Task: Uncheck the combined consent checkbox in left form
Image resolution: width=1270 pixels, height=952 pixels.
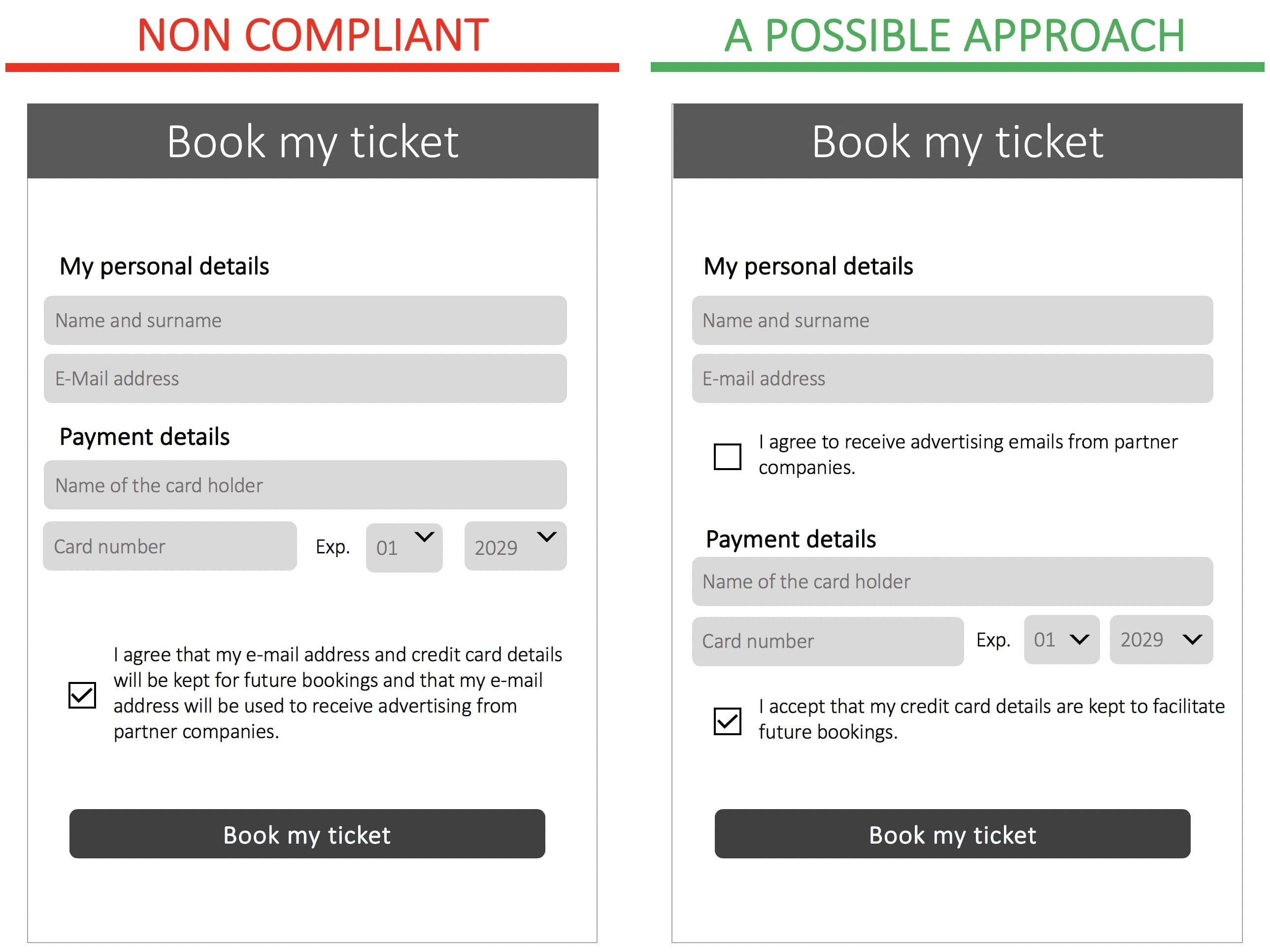Action: tap(82, 695)
